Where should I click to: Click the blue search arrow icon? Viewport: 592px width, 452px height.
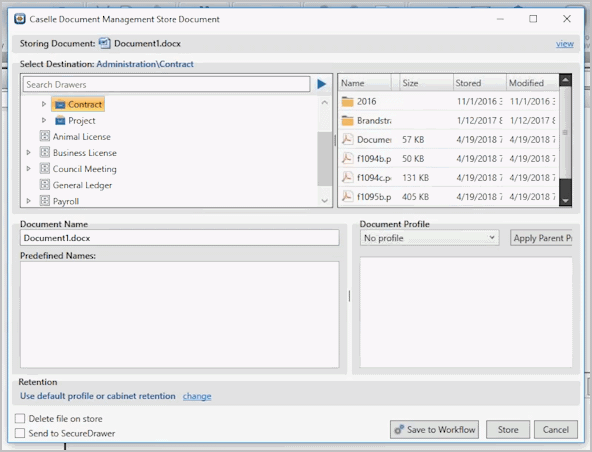pyautogui.click(x=321, y=84)
